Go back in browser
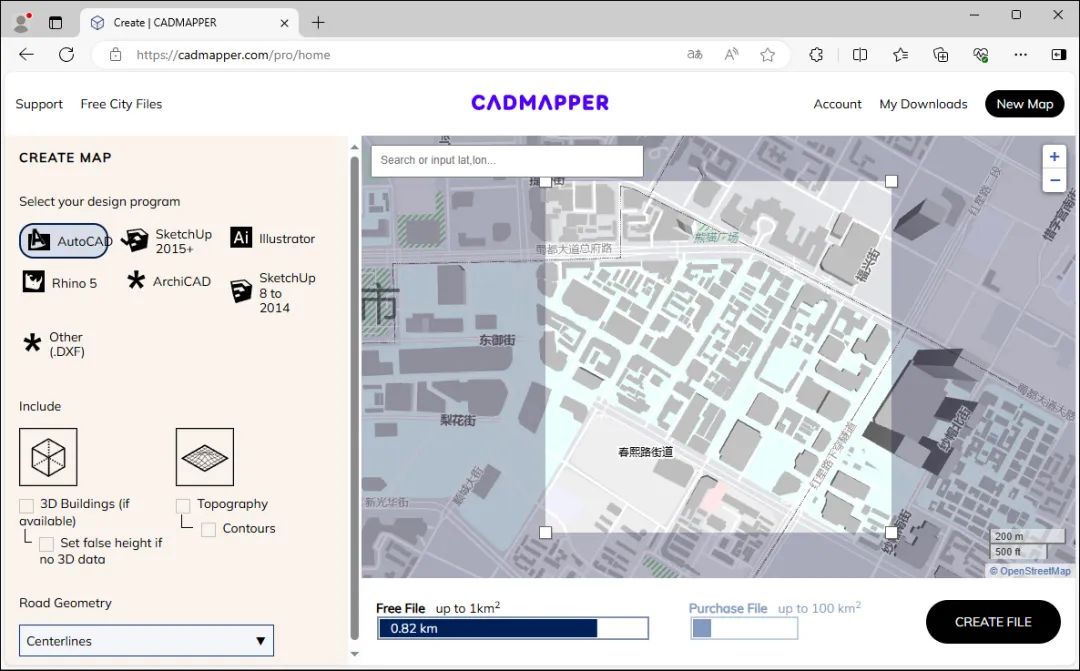This screenshot has width=1080, height=671. point(26,54)
